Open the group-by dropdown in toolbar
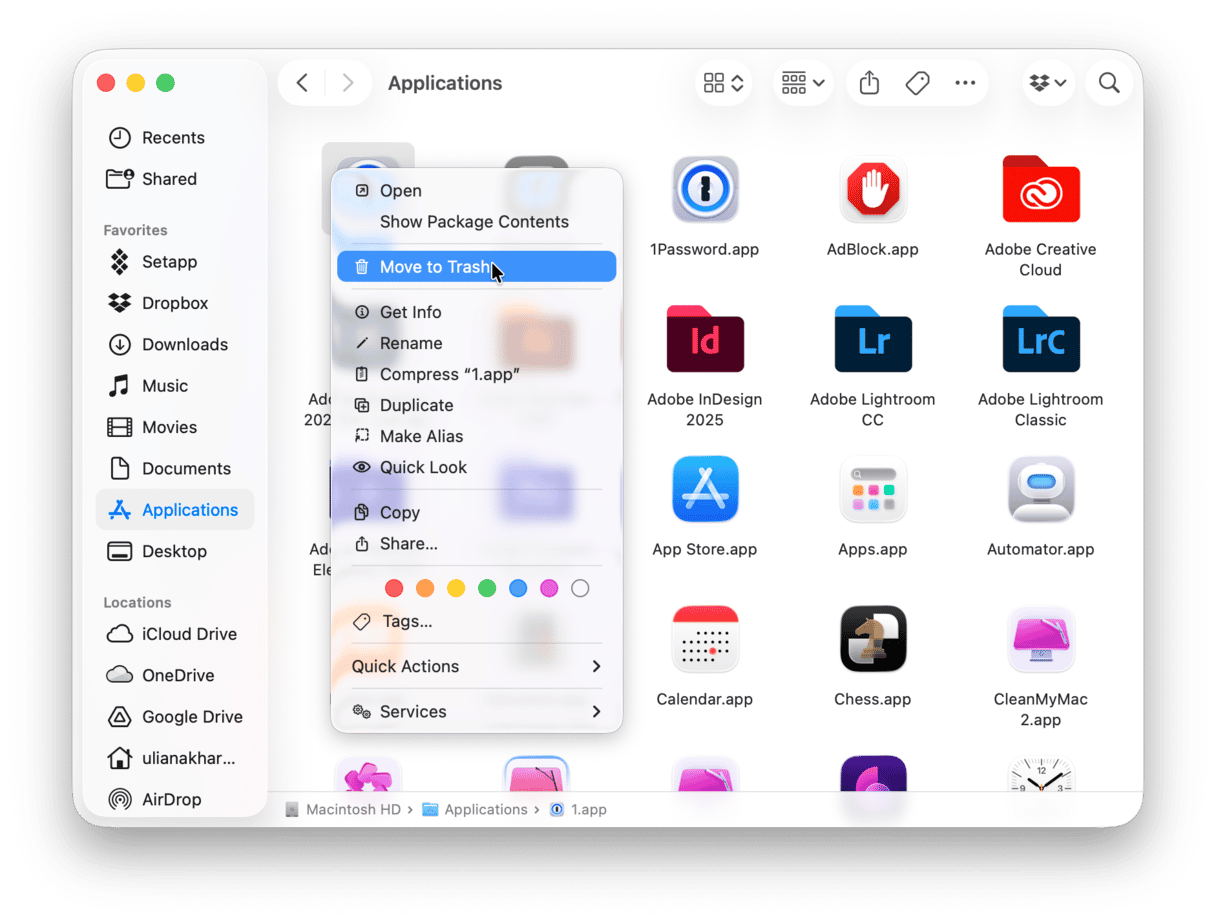1216x923 pixels. tap(803, 83)
